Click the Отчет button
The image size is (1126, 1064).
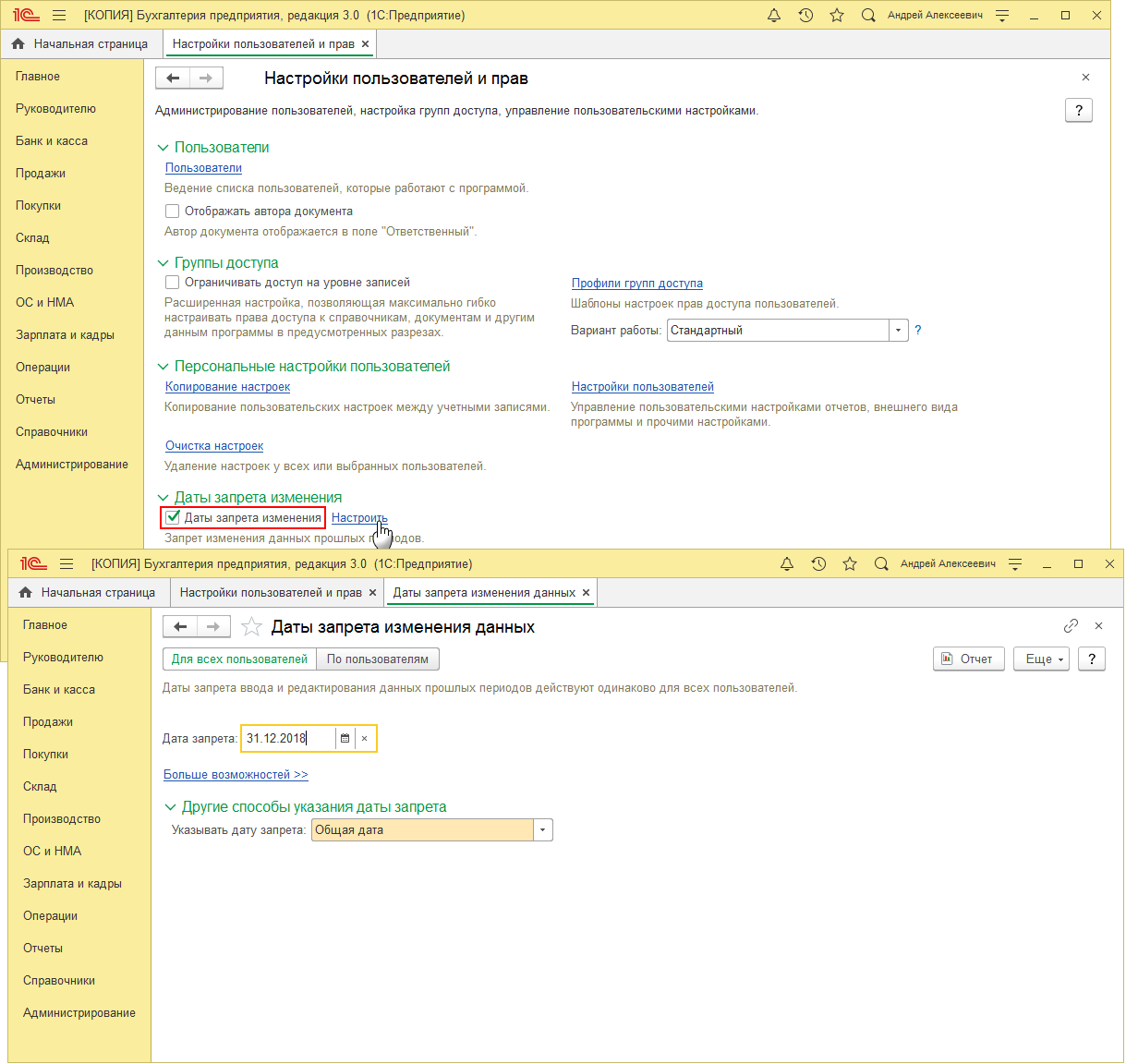[969, 659]
